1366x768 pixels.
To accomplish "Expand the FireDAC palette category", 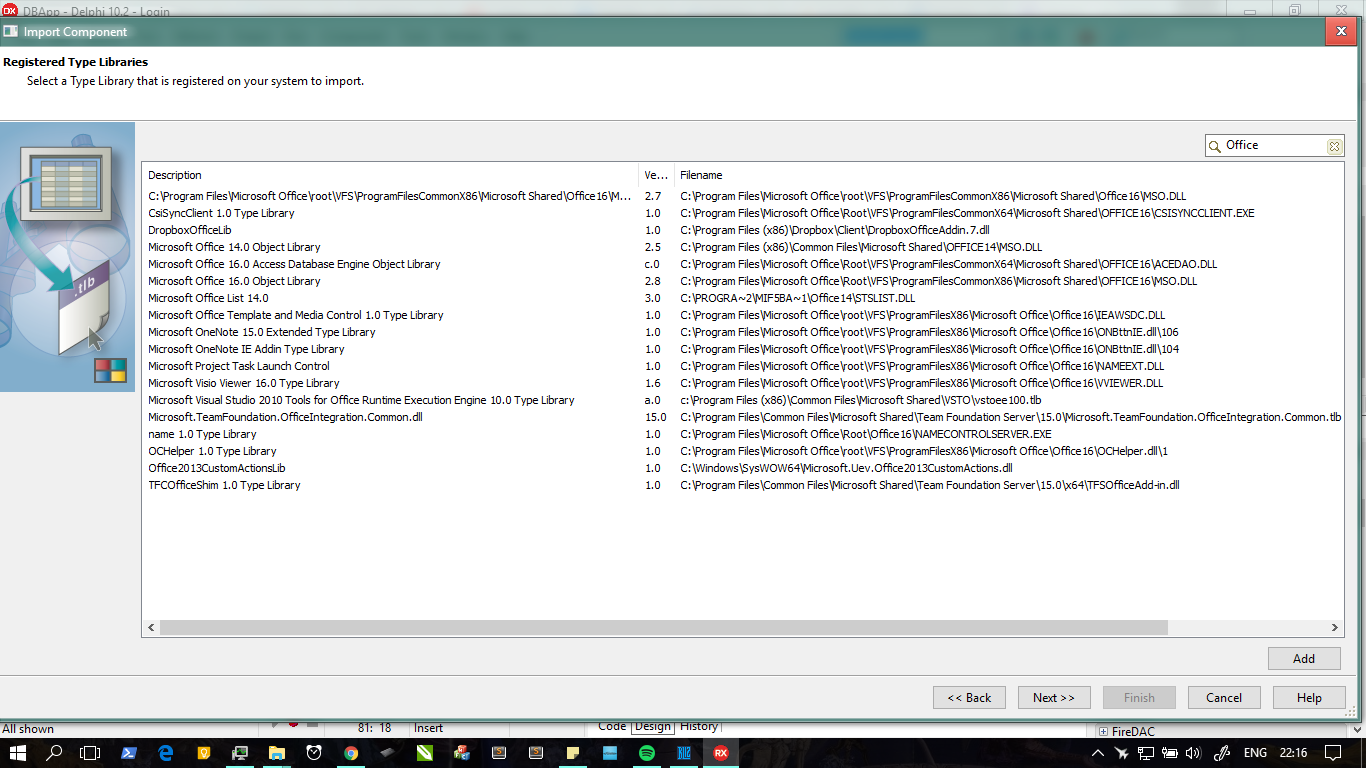I will [1103, 731].
